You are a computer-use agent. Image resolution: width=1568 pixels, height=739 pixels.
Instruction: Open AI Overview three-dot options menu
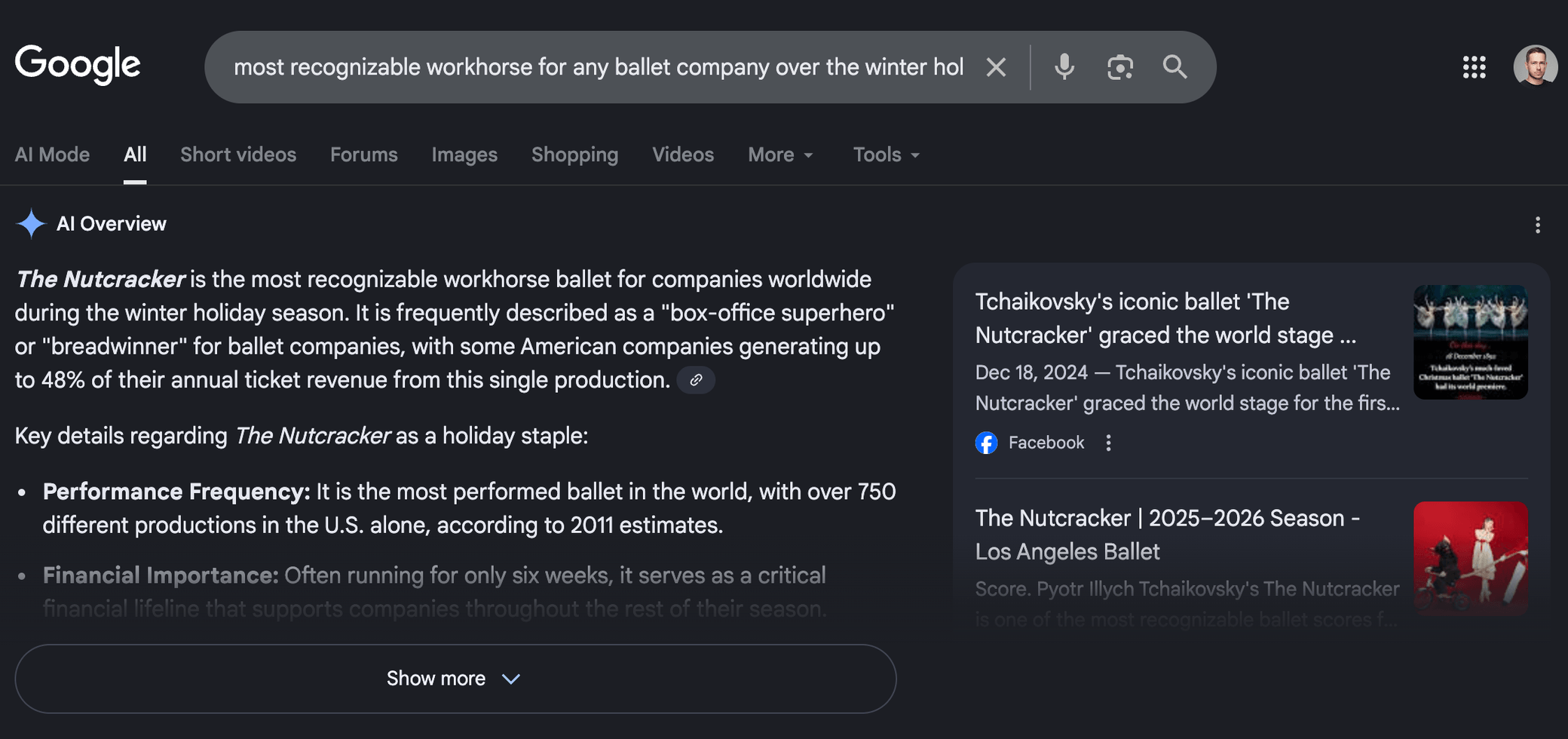pyautogui.click(x=1537, y=225)
